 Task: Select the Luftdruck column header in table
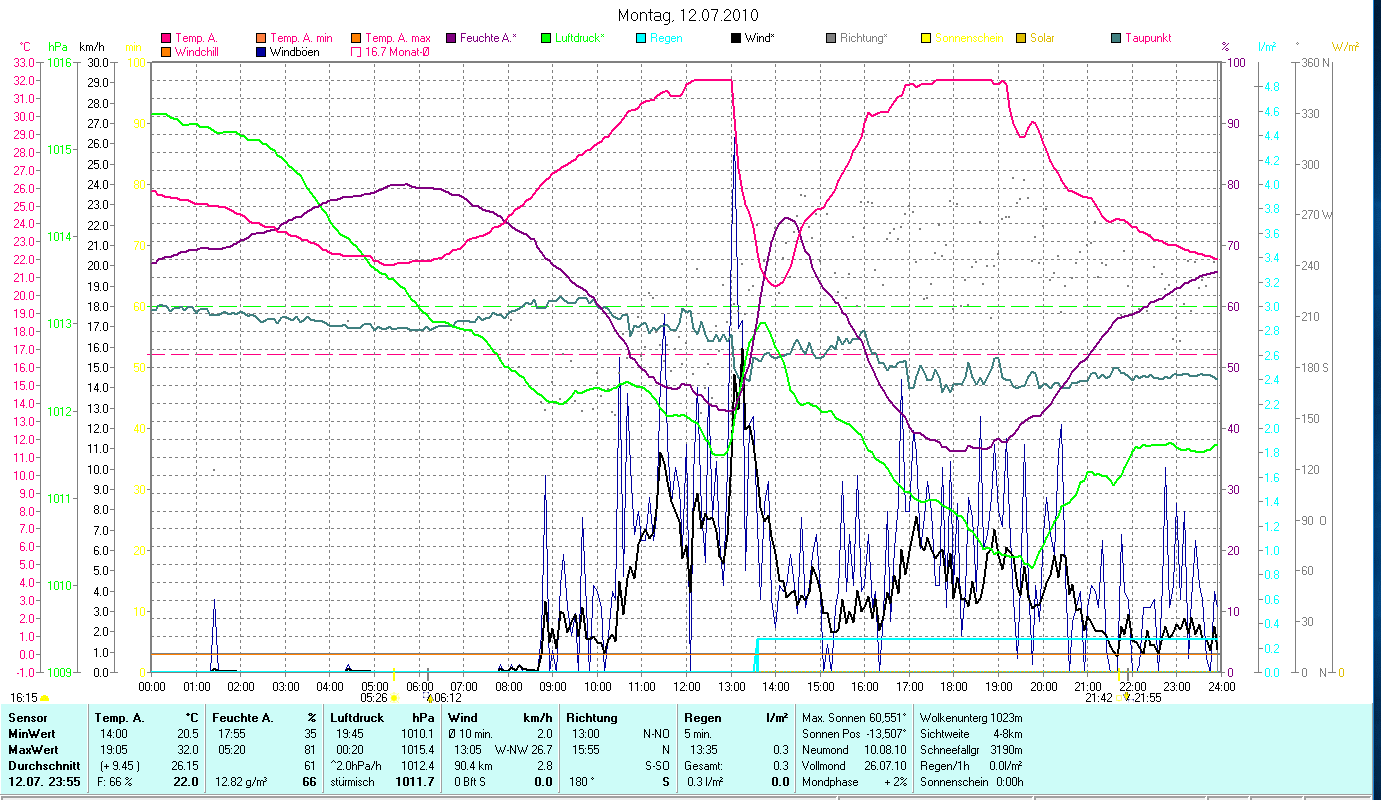[356, 718]
